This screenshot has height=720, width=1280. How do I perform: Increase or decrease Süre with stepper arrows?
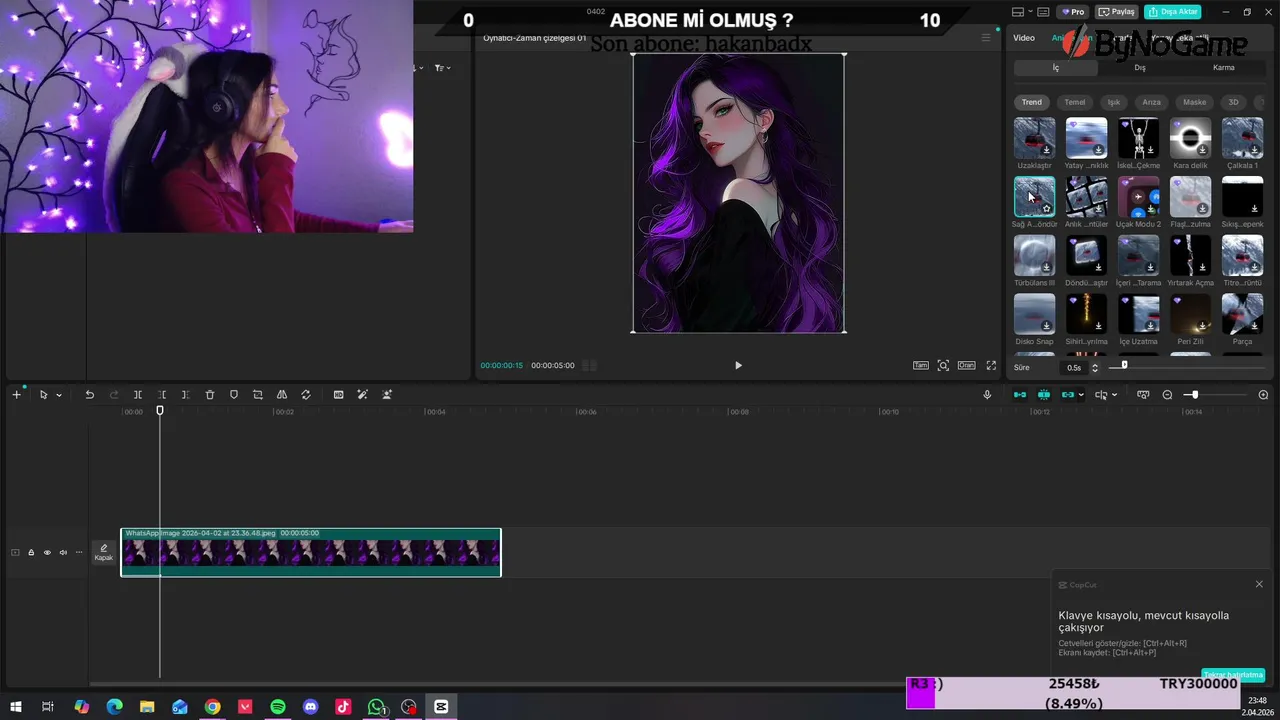click(1095, 367)
